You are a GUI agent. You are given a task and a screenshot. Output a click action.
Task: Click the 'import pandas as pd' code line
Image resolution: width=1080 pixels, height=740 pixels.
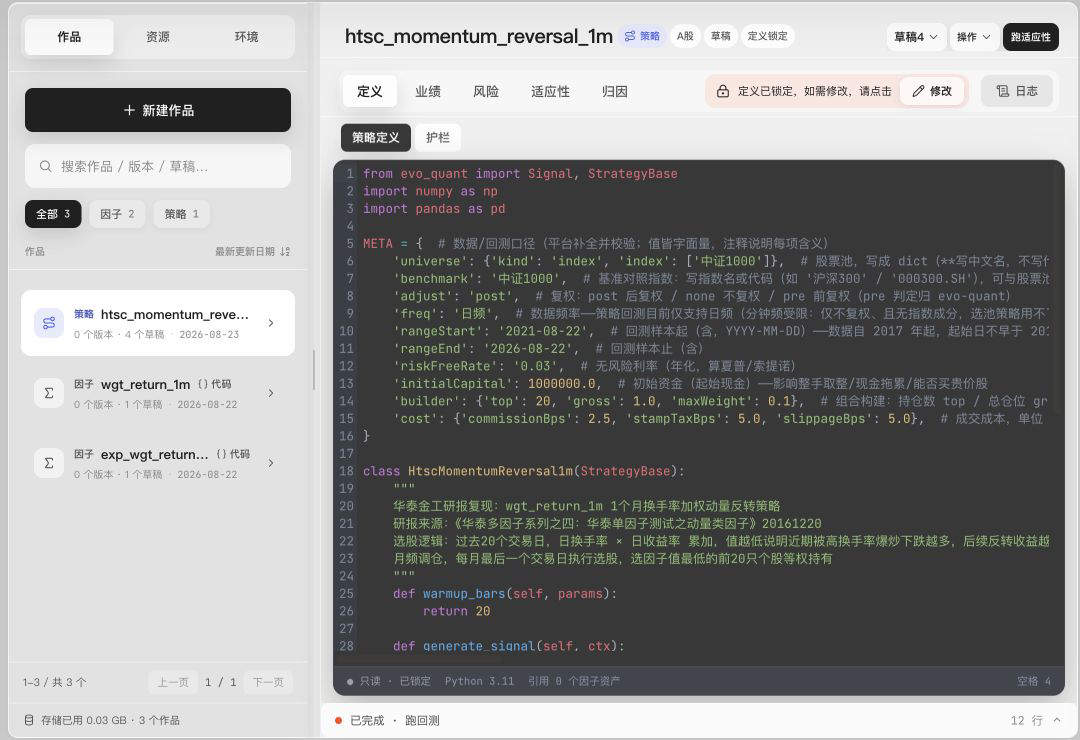pyautogui.click(x=434, y=209)
